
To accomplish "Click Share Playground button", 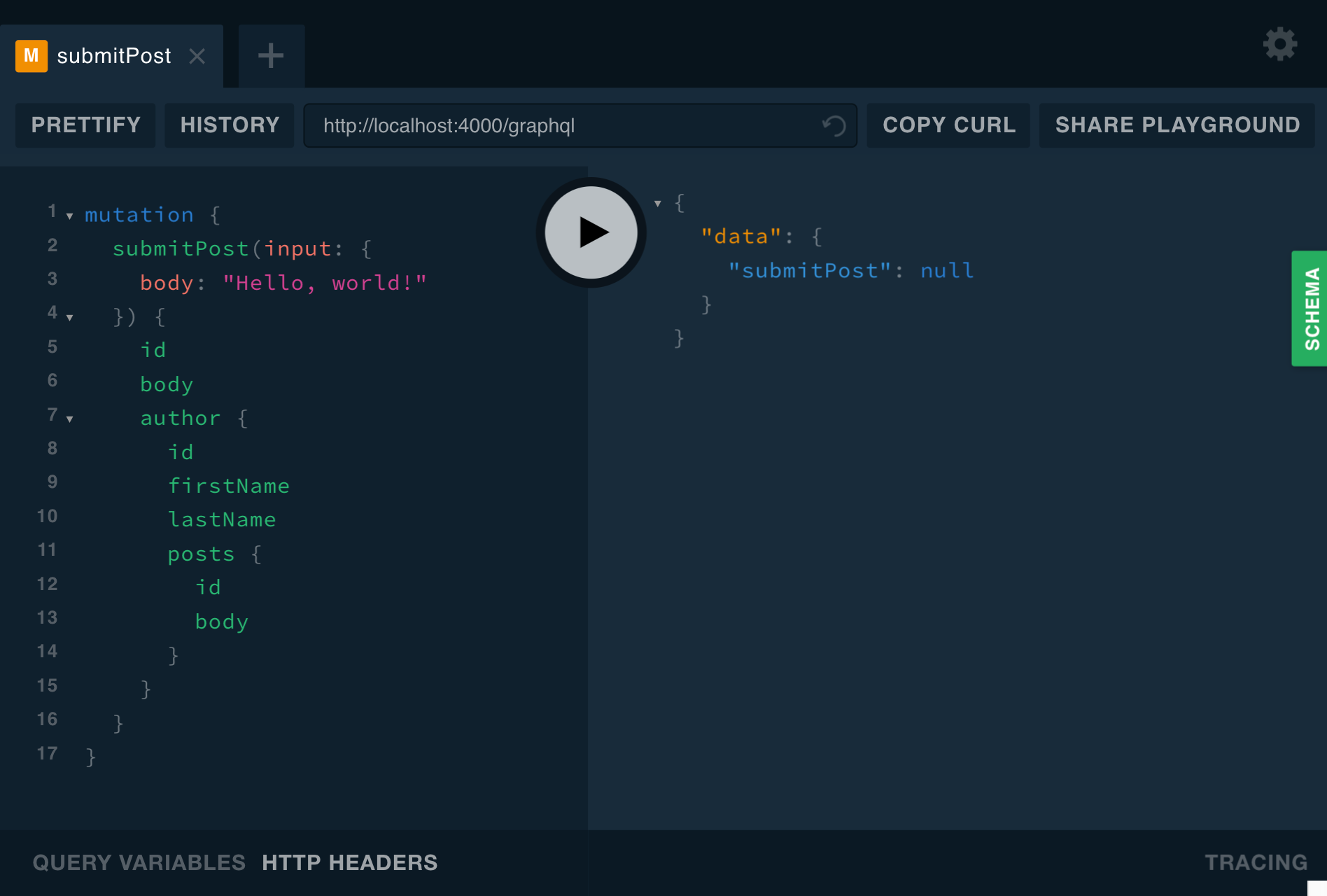I will pyautogui.click(x=1177, y=125).
